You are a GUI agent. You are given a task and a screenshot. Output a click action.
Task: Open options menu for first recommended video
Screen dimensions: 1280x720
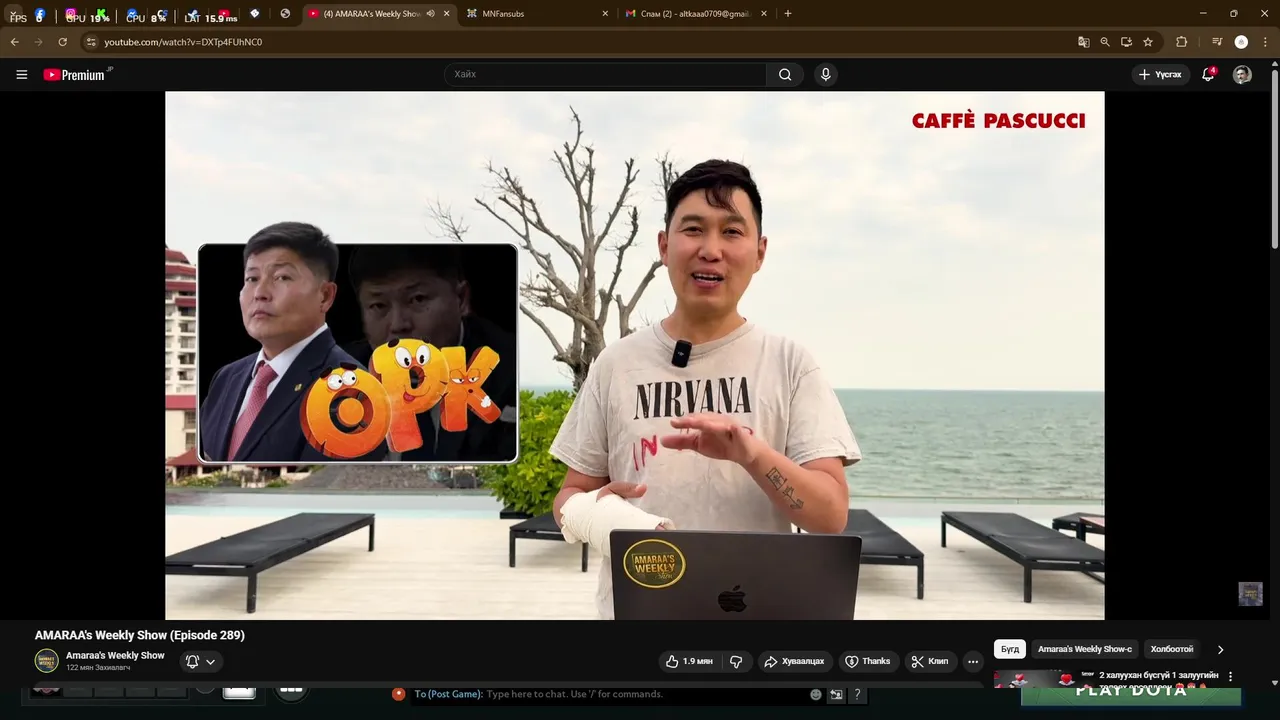pos(1231,676)
